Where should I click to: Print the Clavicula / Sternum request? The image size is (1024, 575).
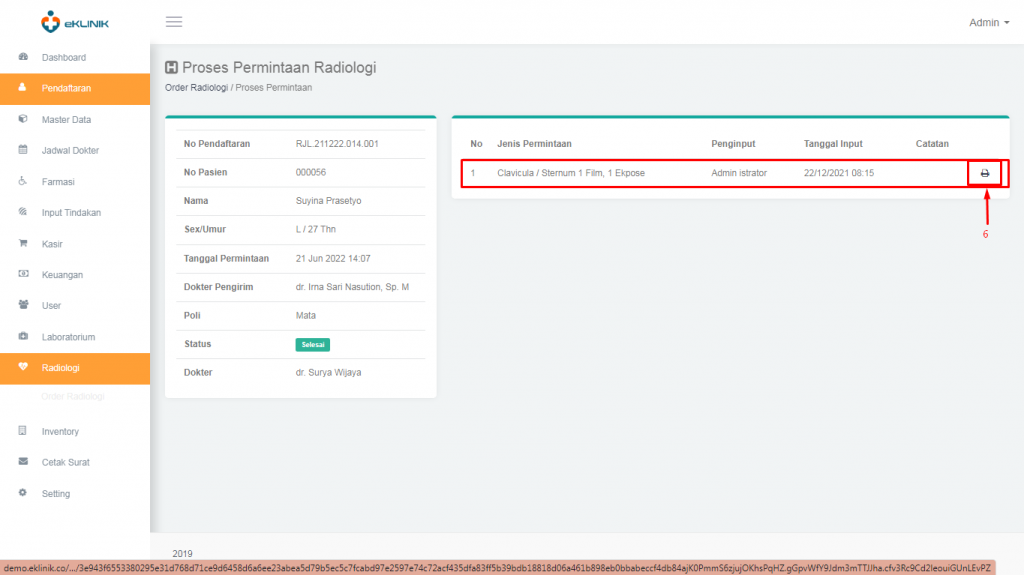click(x=984, y=173)
